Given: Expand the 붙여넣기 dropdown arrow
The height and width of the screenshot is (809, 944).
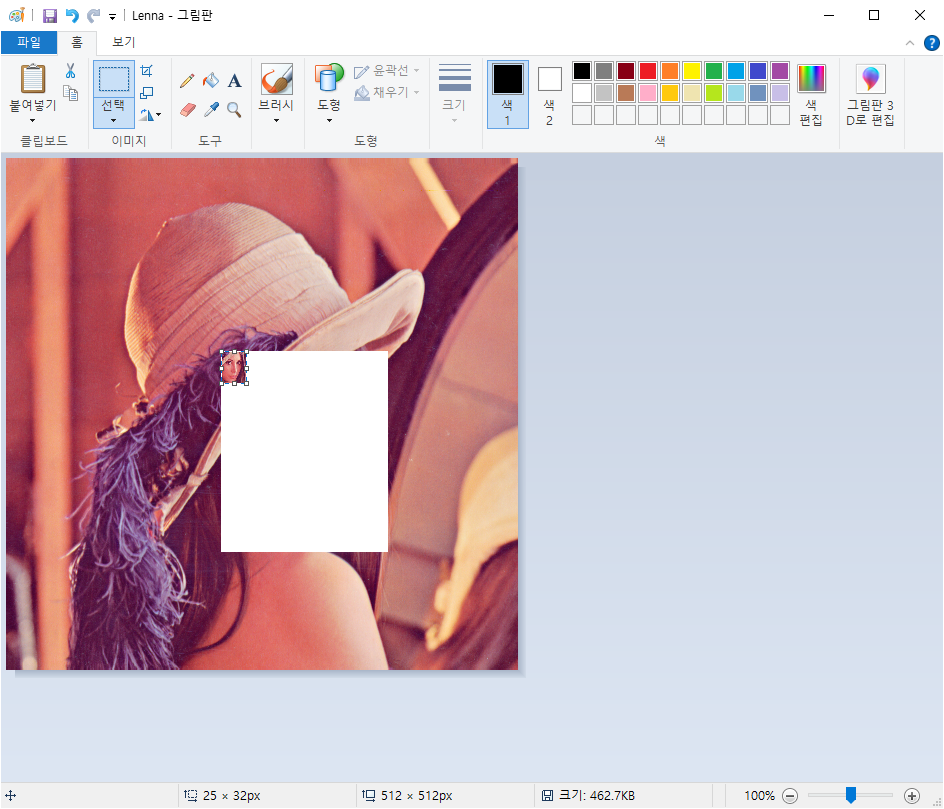Looking at the screenshot, I should [33, 120].
